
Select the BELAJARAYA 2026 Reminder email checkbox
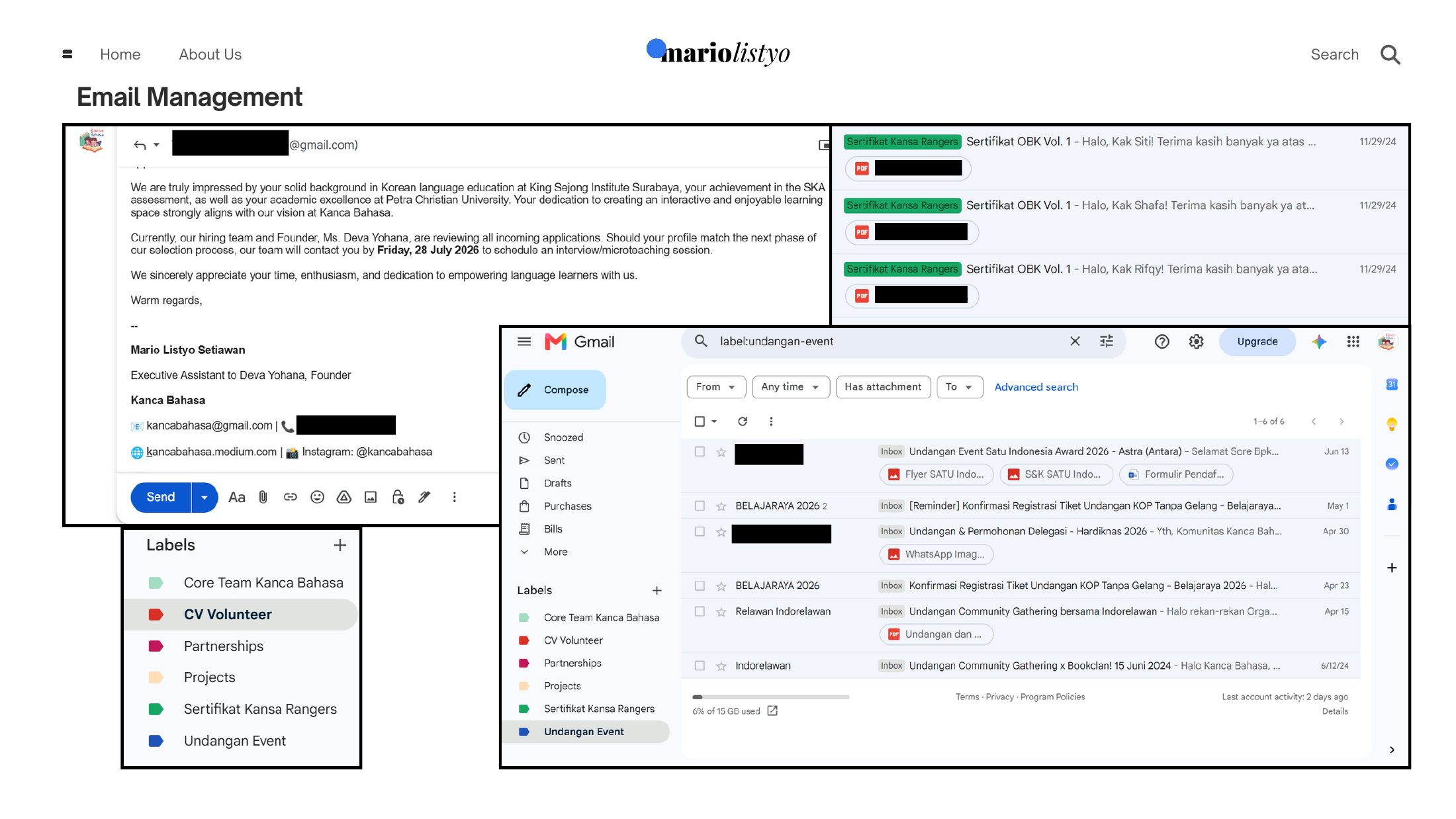point(700,506)
